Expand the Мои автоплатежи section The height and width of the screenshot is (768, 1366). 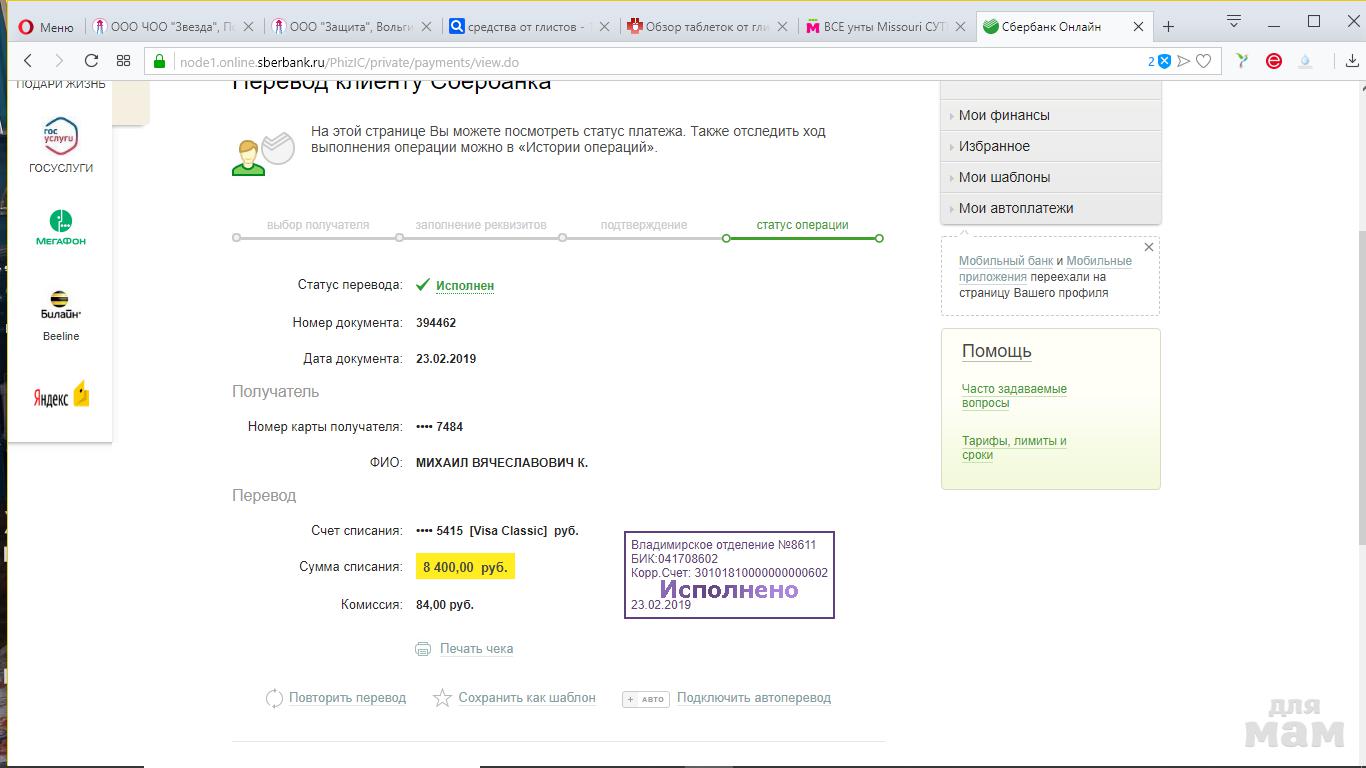(x=1016, y=208)
